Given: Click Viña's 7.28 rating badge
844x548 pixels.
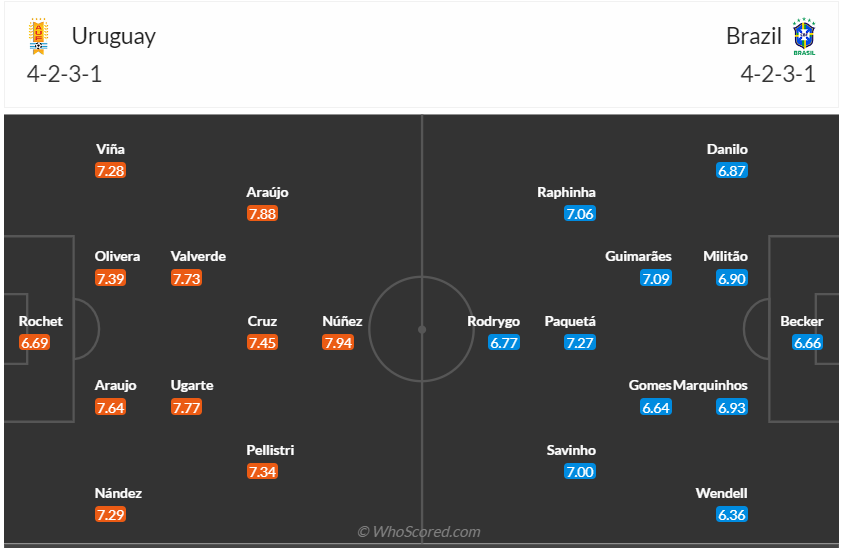Looking at the screenshot, I should tap(111, 171).
